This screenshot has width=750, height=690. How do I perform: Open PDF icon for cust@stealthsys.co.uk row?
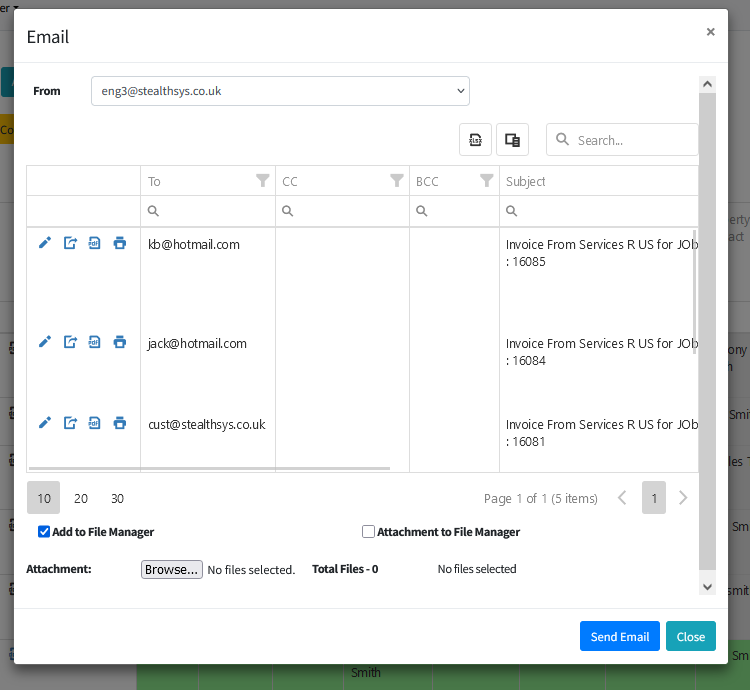pyautogui.click(x=94, y=423)
